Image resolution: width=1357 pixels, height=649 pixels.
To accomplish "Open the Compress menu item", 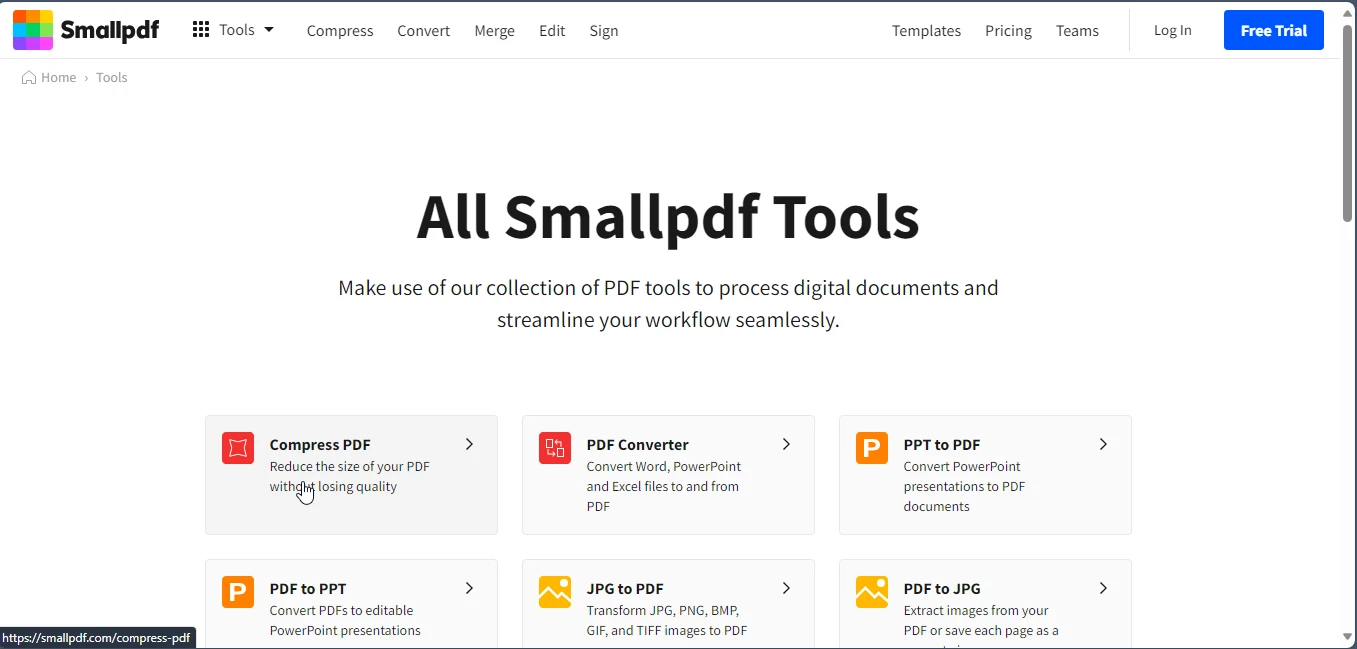I will tap(340, 31).
